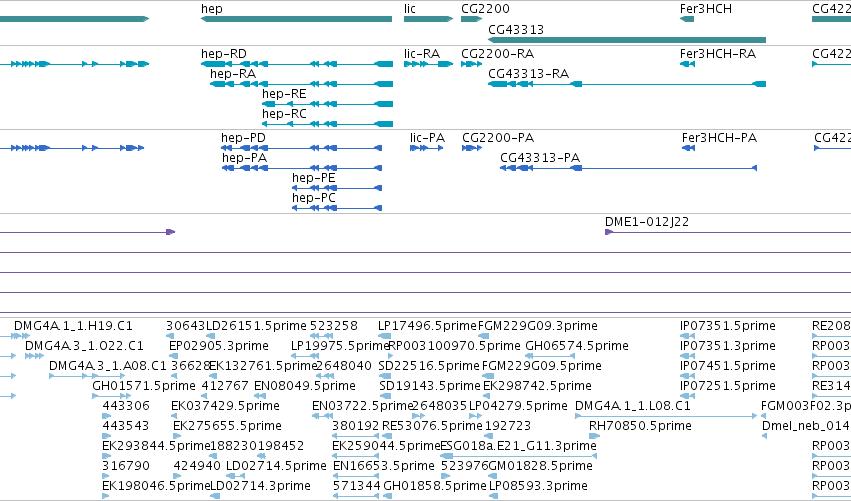Open the FGM229G09.5prime EST label

542,366
